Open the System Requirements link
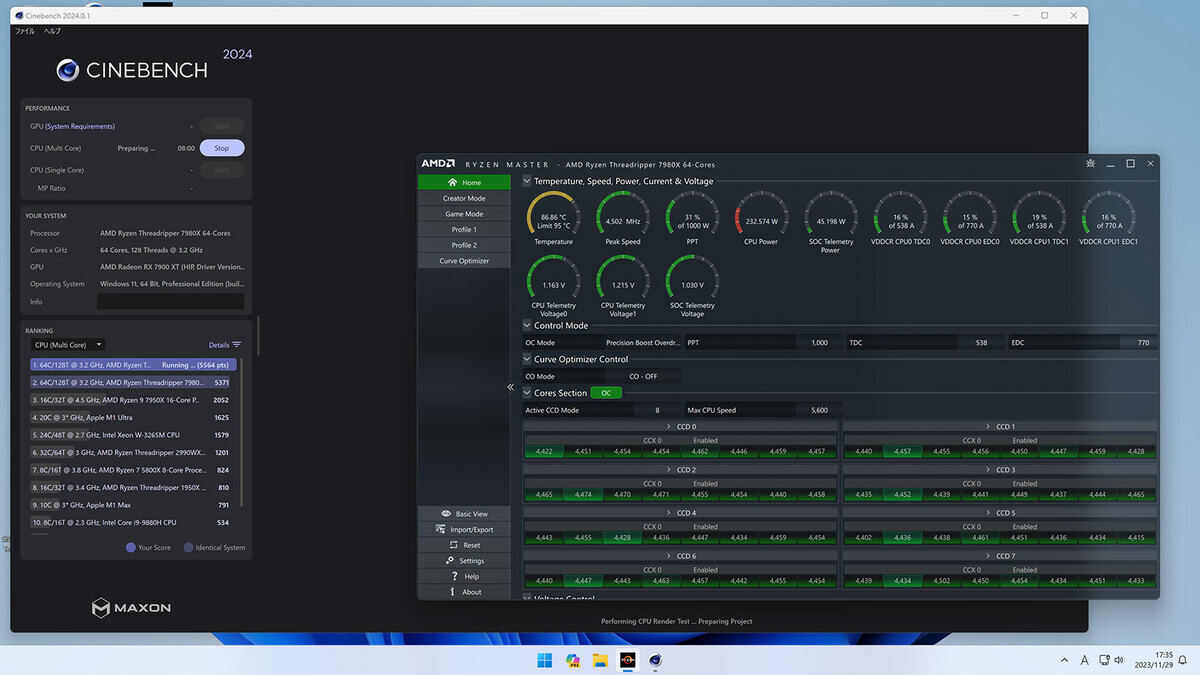Viewport: 1200px width, 675px height. [x=80, y=126]
